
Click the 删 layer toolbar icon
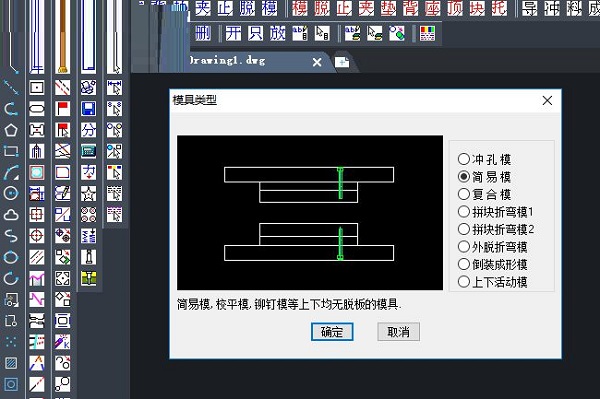(203, 33)
